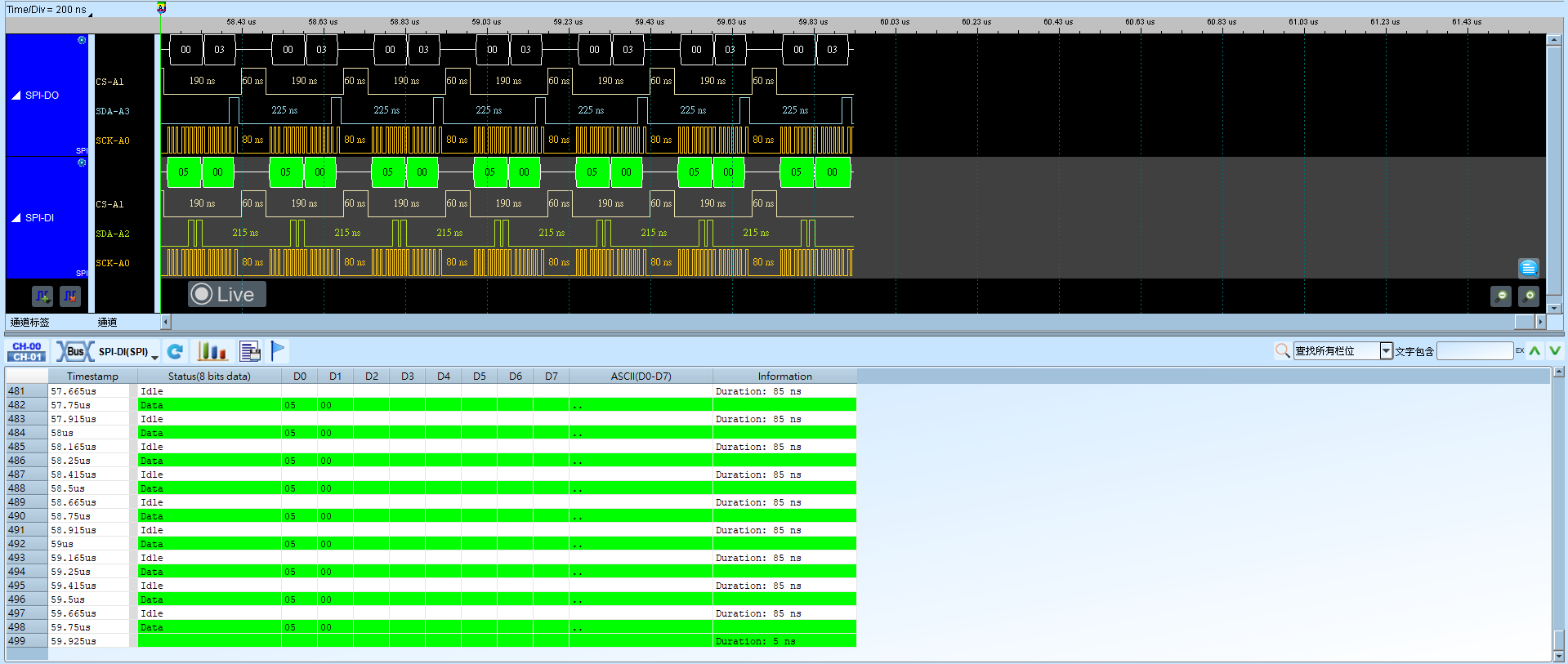Open the SPI-DI bus settings gear
This screenshot has height=664, width=1568.
click(x=82, y=163)
